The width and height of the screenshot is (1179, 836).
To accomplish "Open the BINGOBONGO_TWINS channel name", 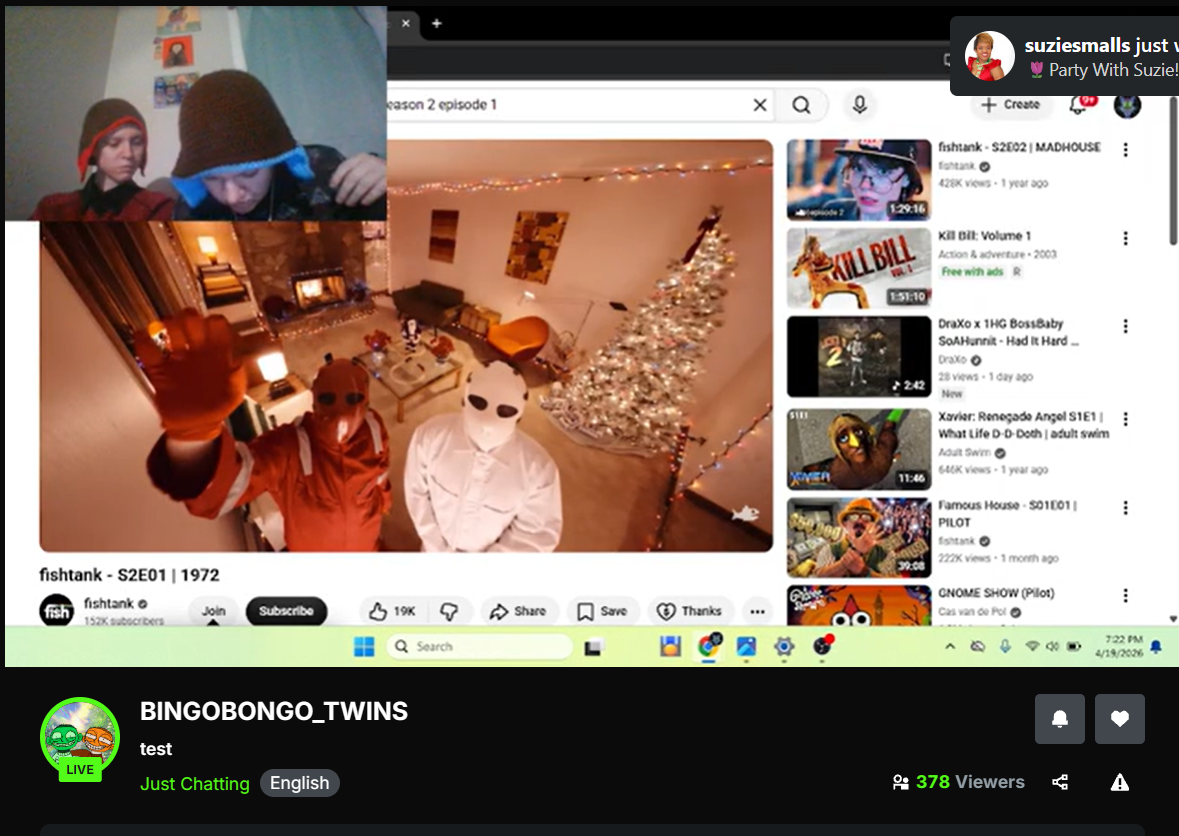I will [274, 711].
